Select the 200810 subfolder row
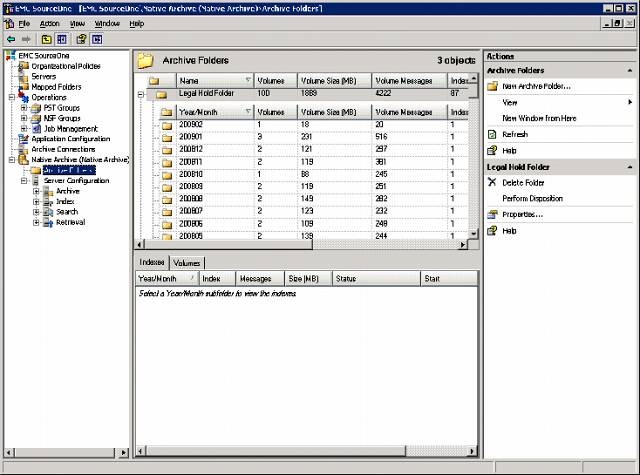This screenshot has width=640, height=475. pyautogui.click(x=313, y=174)
